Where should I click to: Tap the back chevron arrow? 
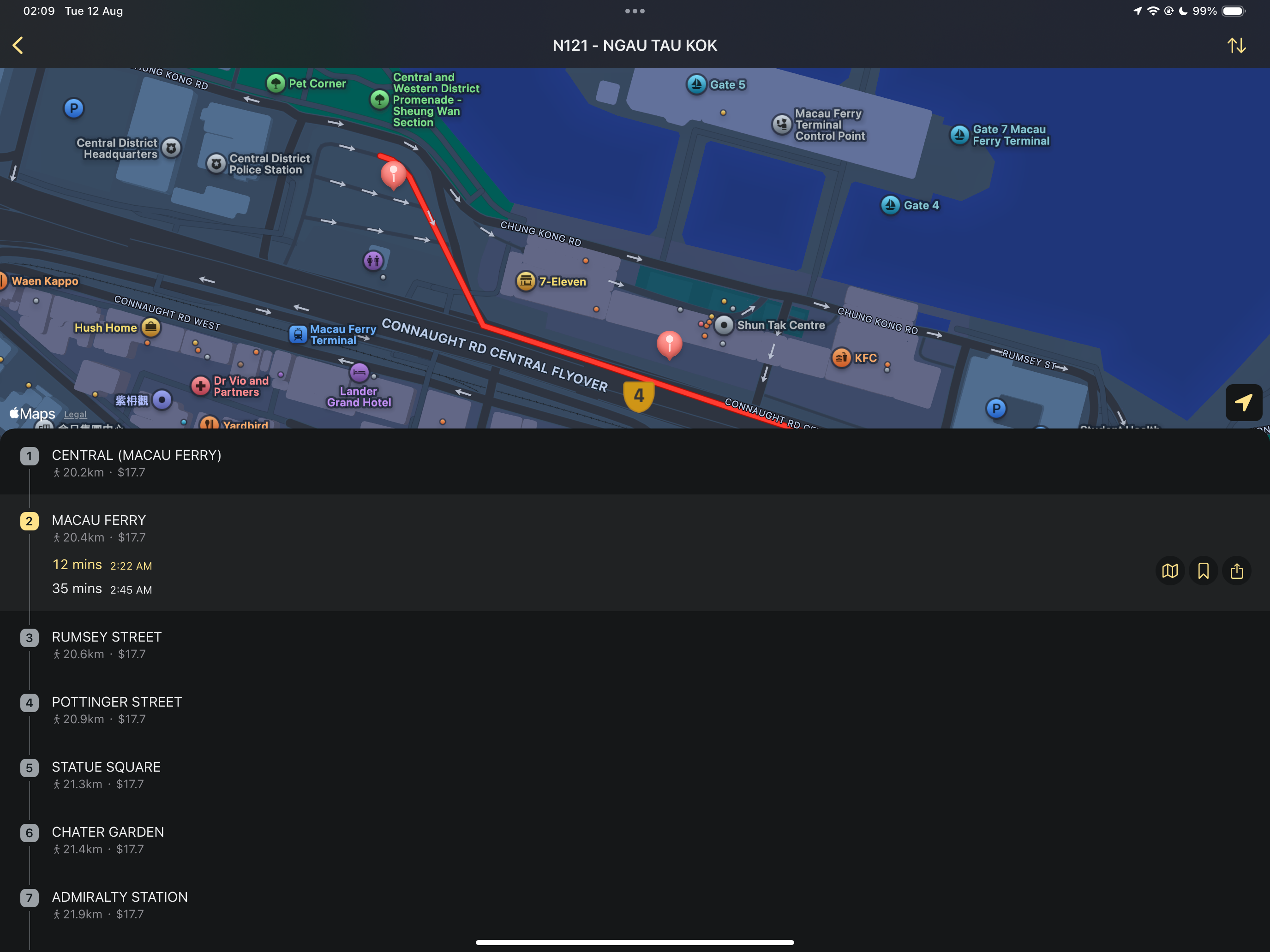click(x=18, y=45)
